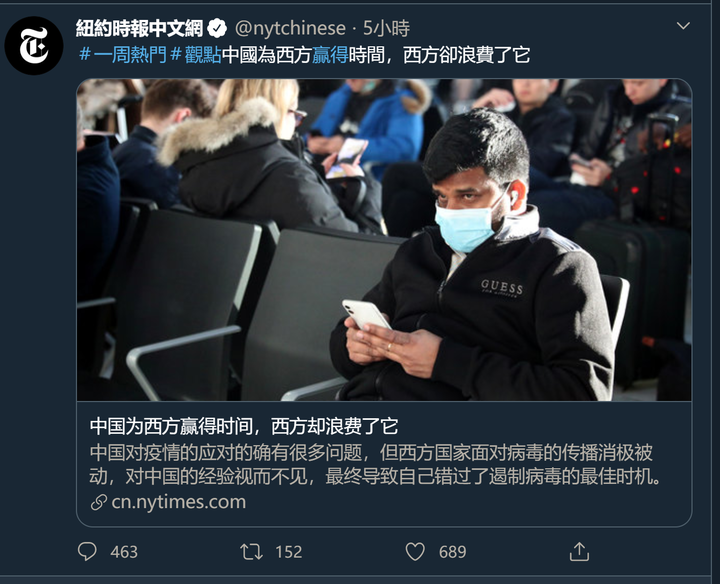
Task: Click the highlighted 贏得 link in tweet
Action: tap(330, 55)
